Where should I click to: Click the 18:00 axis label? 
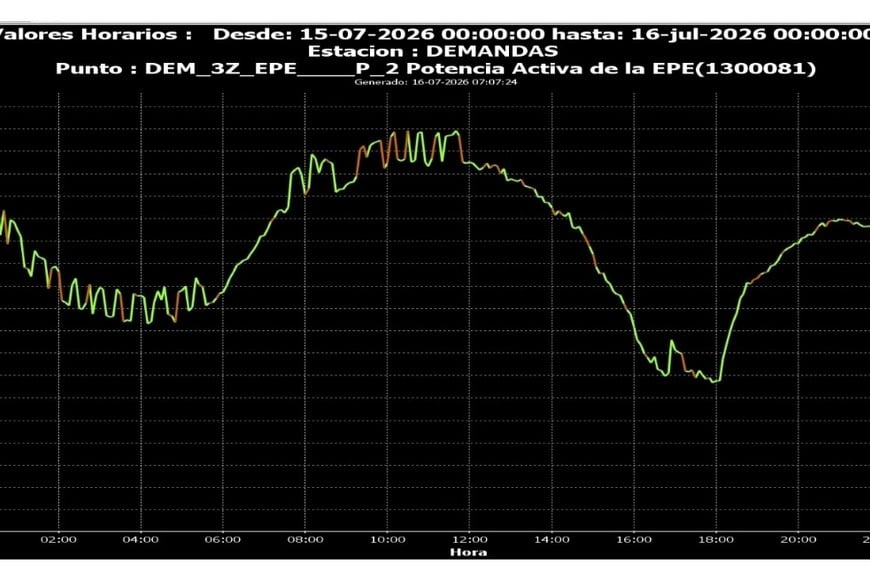(x=716, y=539)
